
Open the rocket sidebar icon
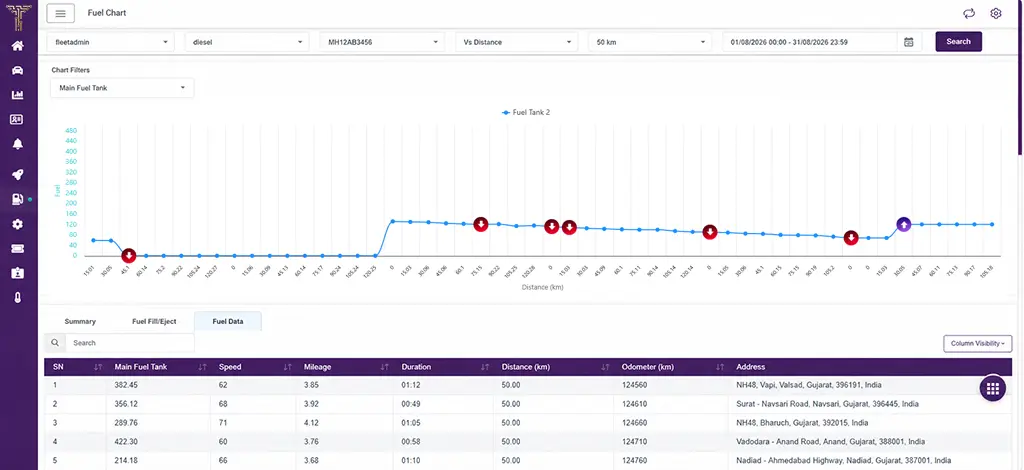pos(18,174)
